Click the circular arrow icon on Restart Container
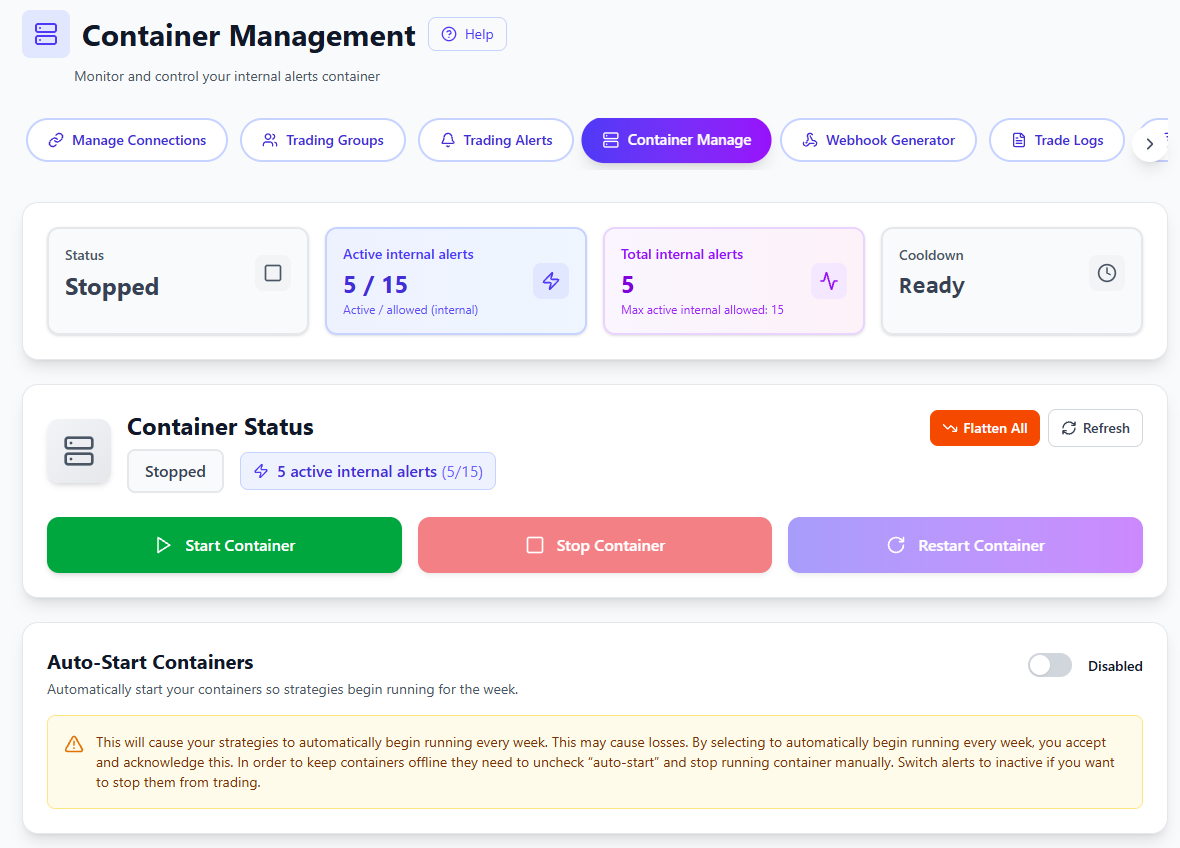The image size is (1180, 848). tap(896, 545)
